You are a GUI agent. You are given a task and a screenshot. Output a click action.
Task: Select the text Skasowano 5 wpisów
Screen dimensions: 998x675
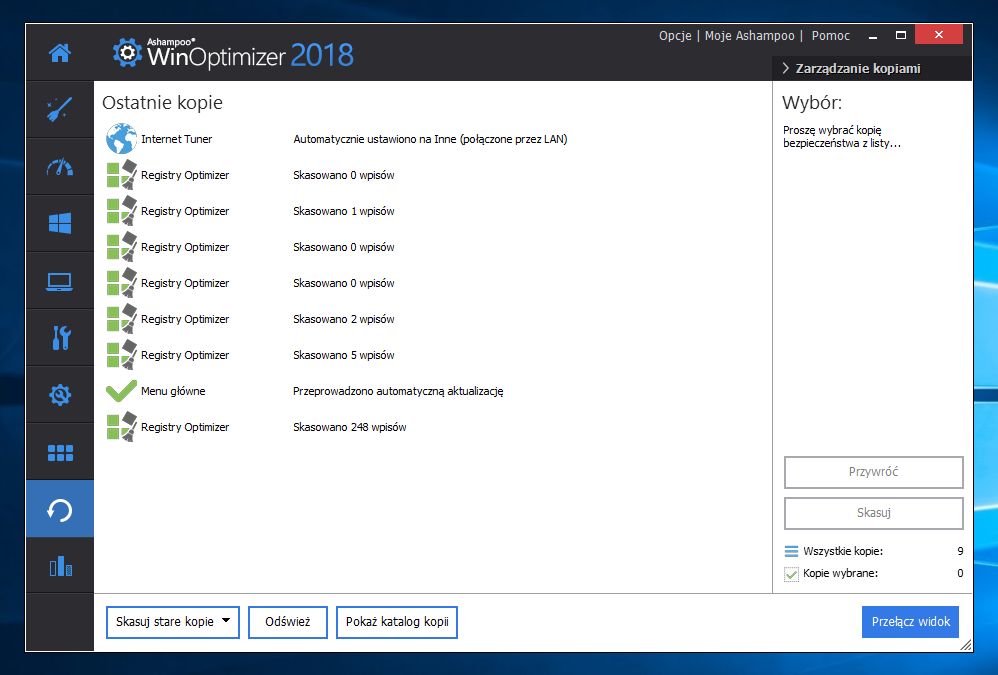click(x=344, y=355)
